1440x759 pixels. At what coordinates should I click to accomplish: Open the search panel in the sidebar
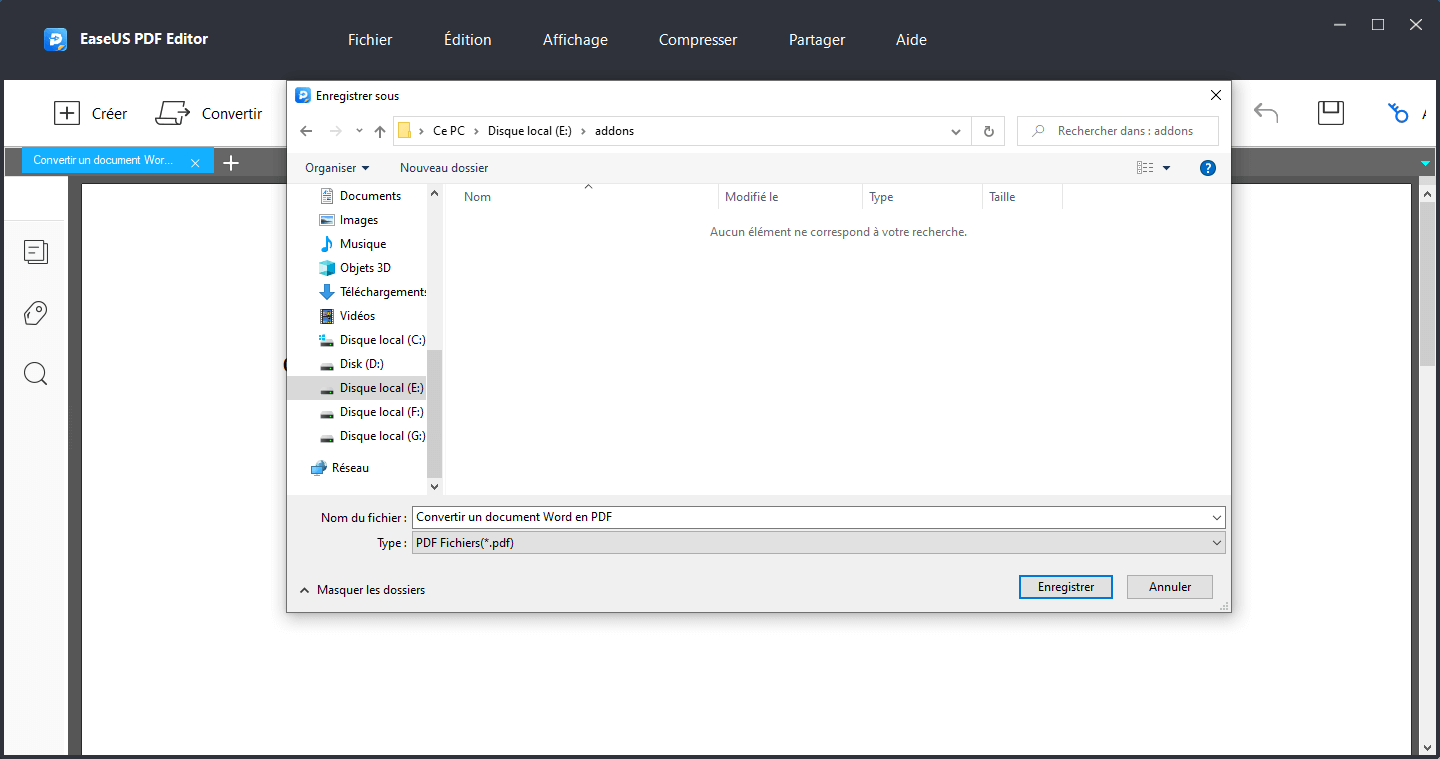click(35, 373)
